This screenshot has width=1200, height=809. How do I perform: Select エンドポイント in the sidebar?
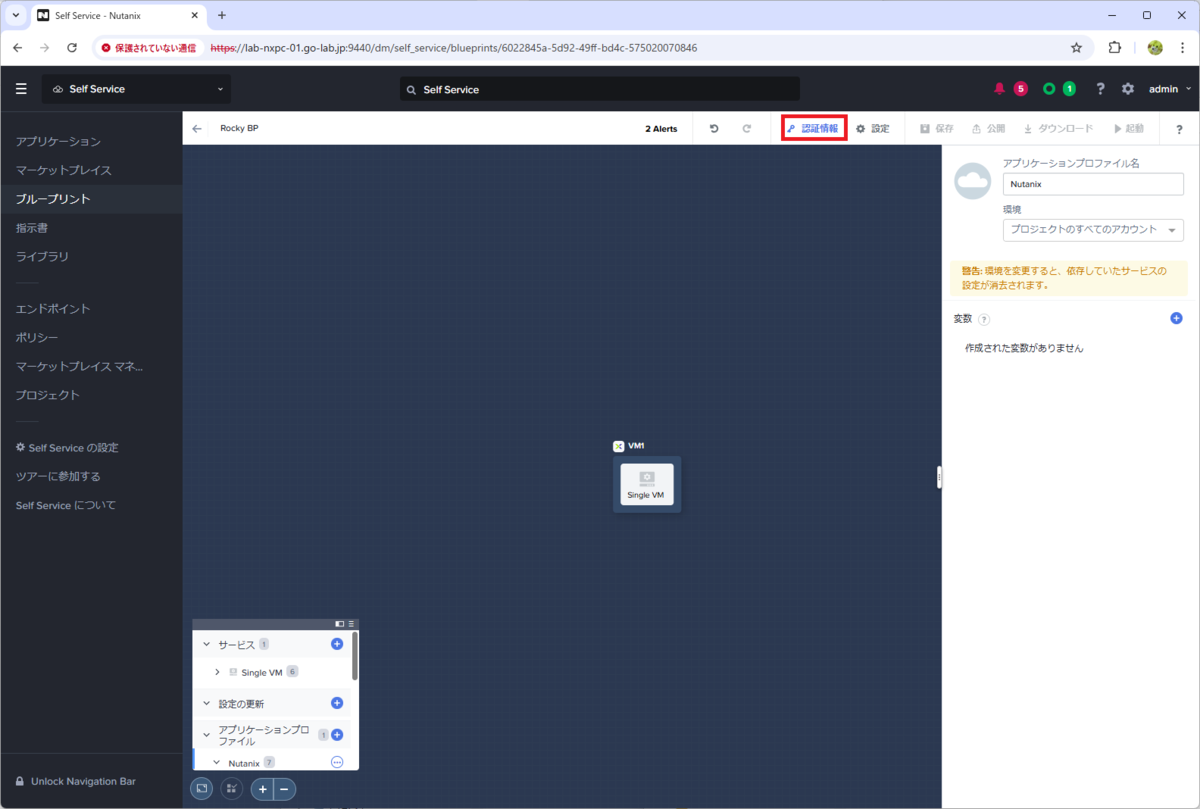click(x=53, y=309)
